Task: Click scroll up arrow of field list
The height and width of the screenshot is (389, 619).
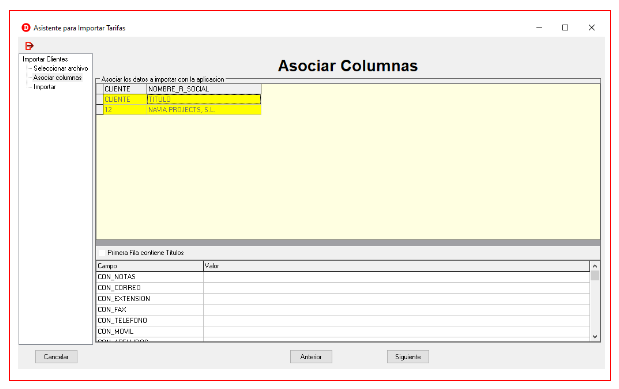Action: (x=595, y=266)
